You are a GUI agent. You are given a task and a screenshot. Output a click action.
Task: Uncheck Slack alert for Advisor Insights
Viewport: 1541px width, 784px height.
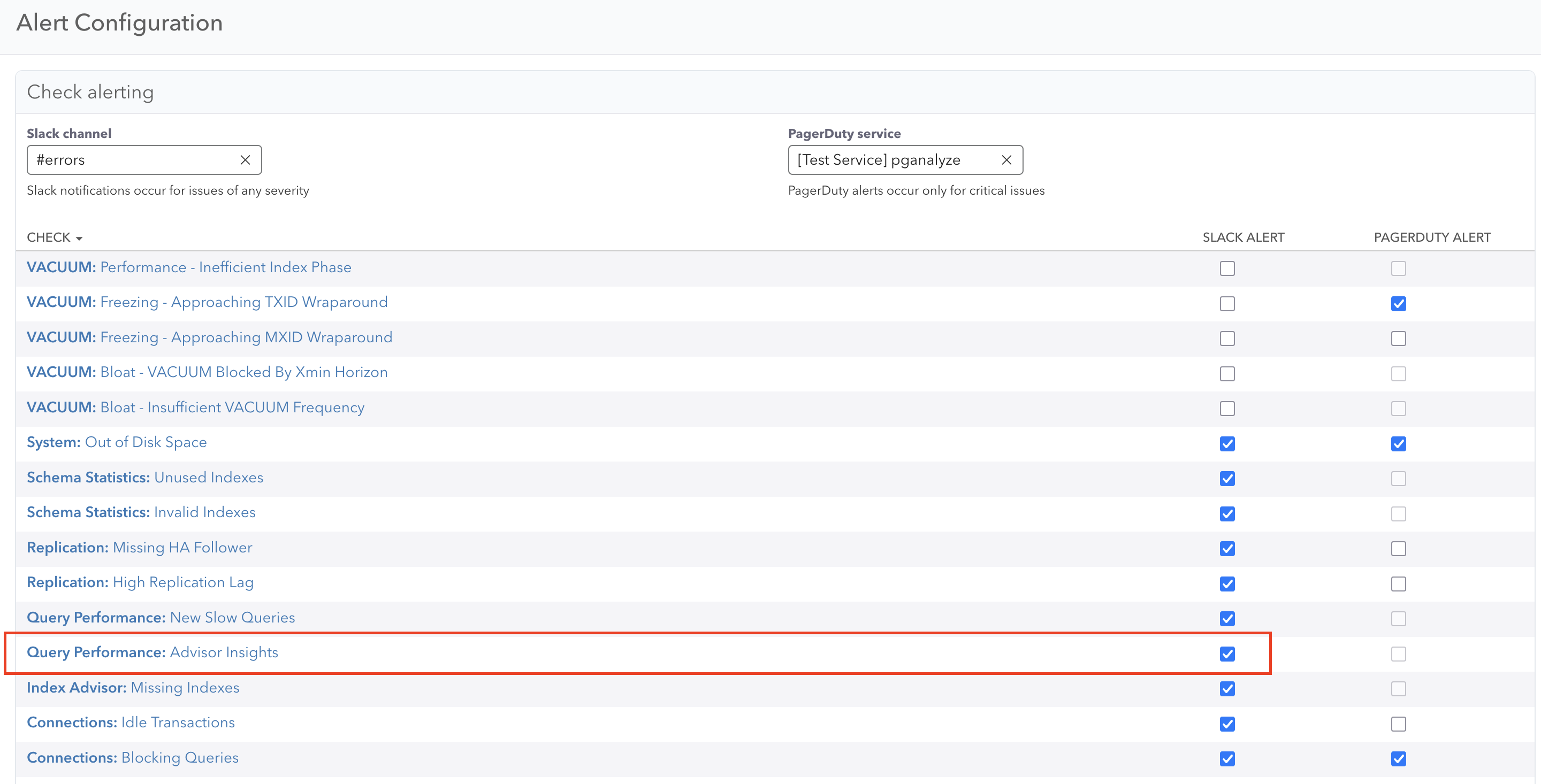pyautogui.click(x=1227, y=654)
